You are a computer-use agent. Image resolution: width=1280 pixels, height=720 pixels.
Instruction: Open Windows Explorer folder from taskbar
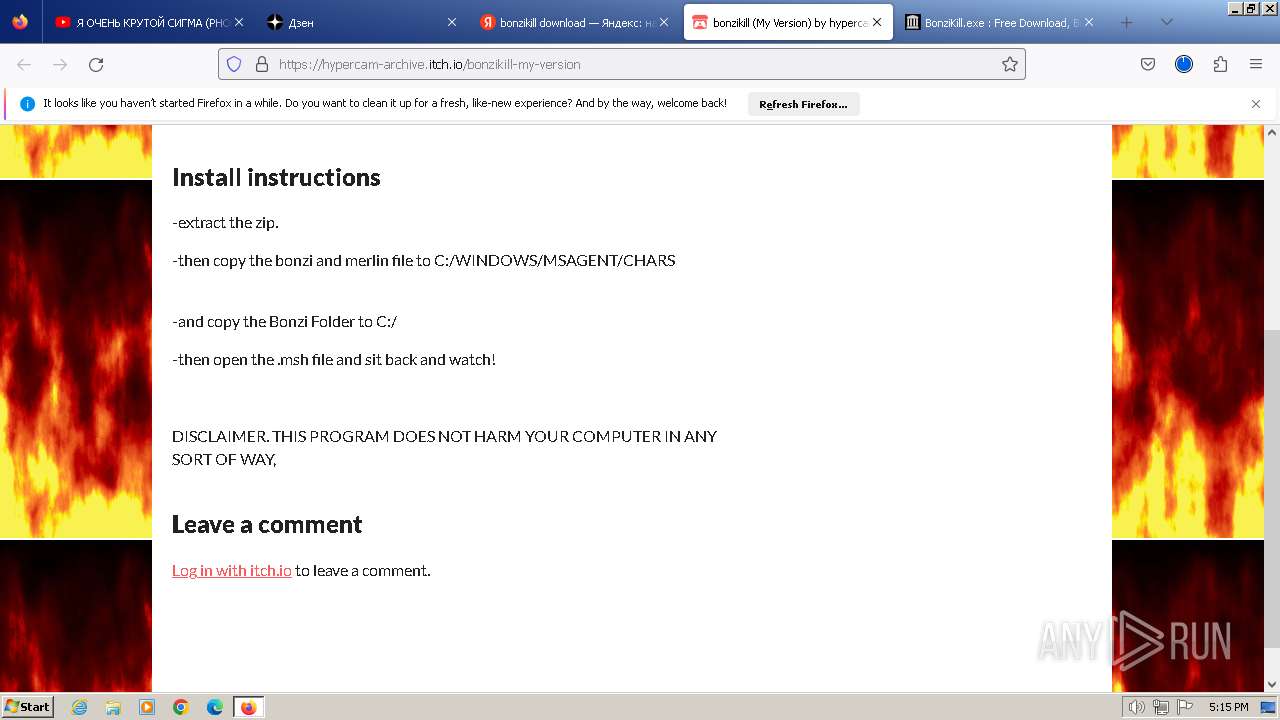(113, 707)
